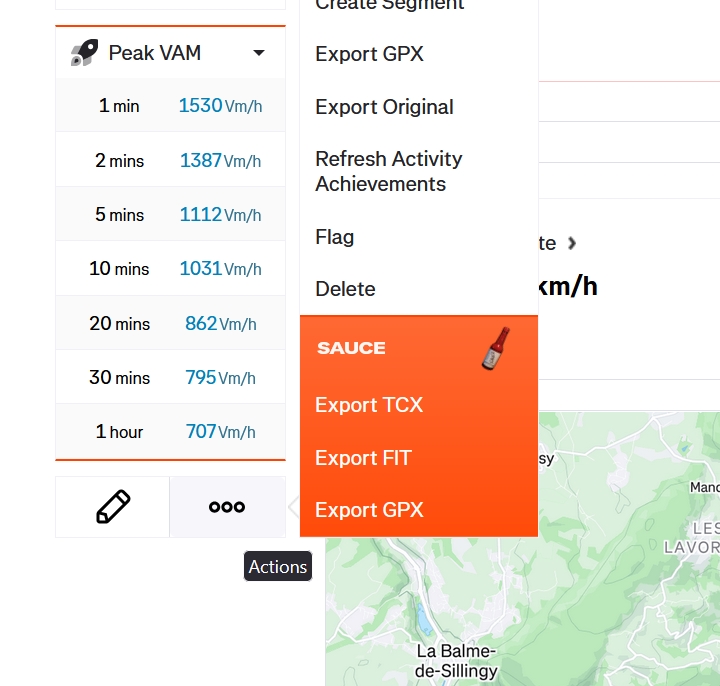Choose the top Export GPX entry

coord(369,54)
